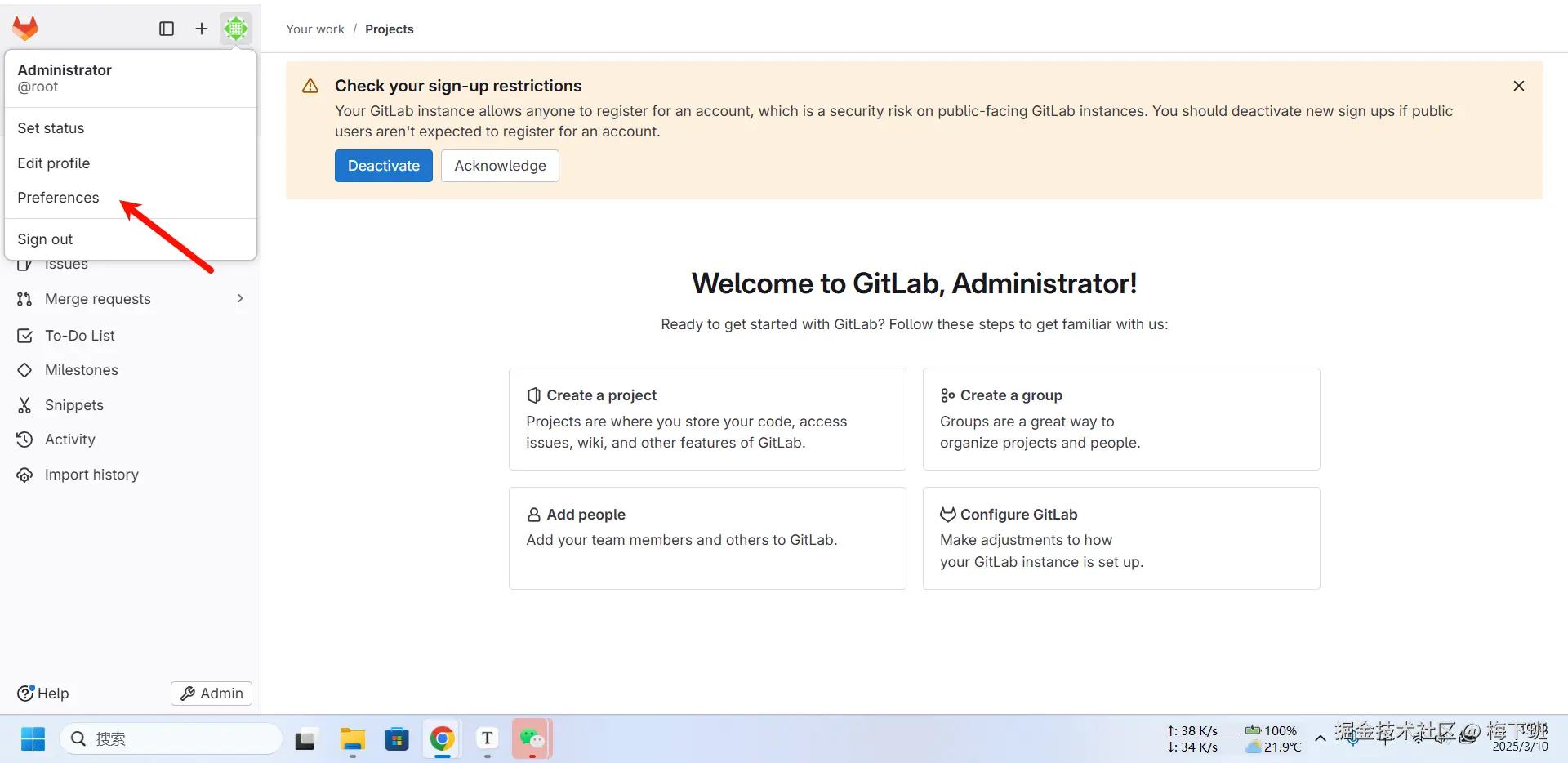Open Import history in sidebar
Image resolution: width=1568 pixels, height=763 pixels.
pyautogui.click(x=131, y=475)
